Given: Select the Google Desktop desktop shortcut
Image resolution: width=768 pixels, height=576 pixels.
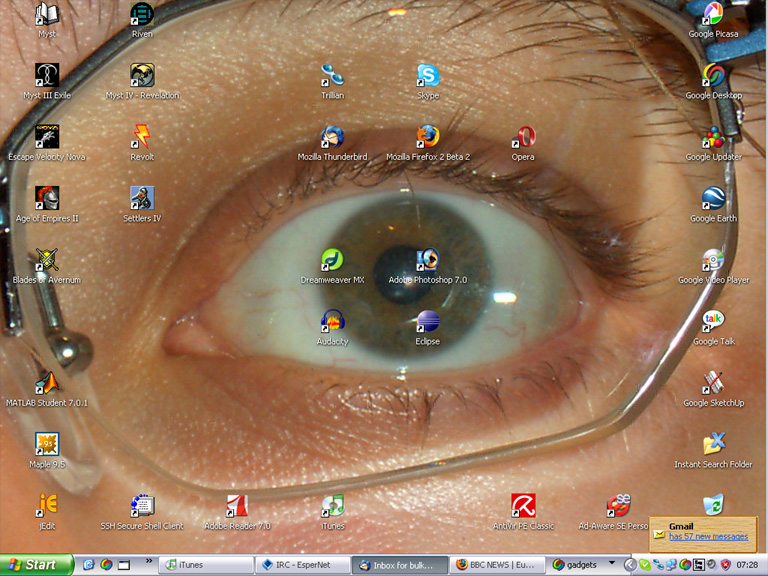Looking at the screenshot, I should pyautogui.click(x=714, y=82).
